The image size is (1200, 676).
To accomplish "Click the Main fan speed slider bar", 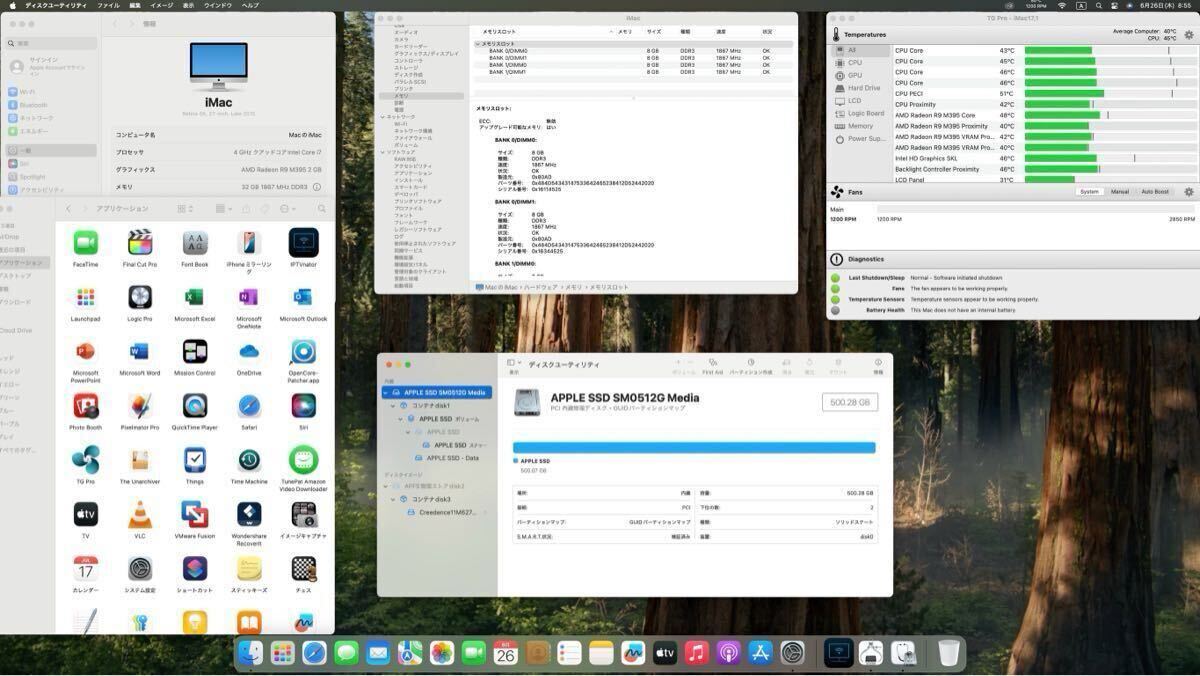I will (1036, 209).
